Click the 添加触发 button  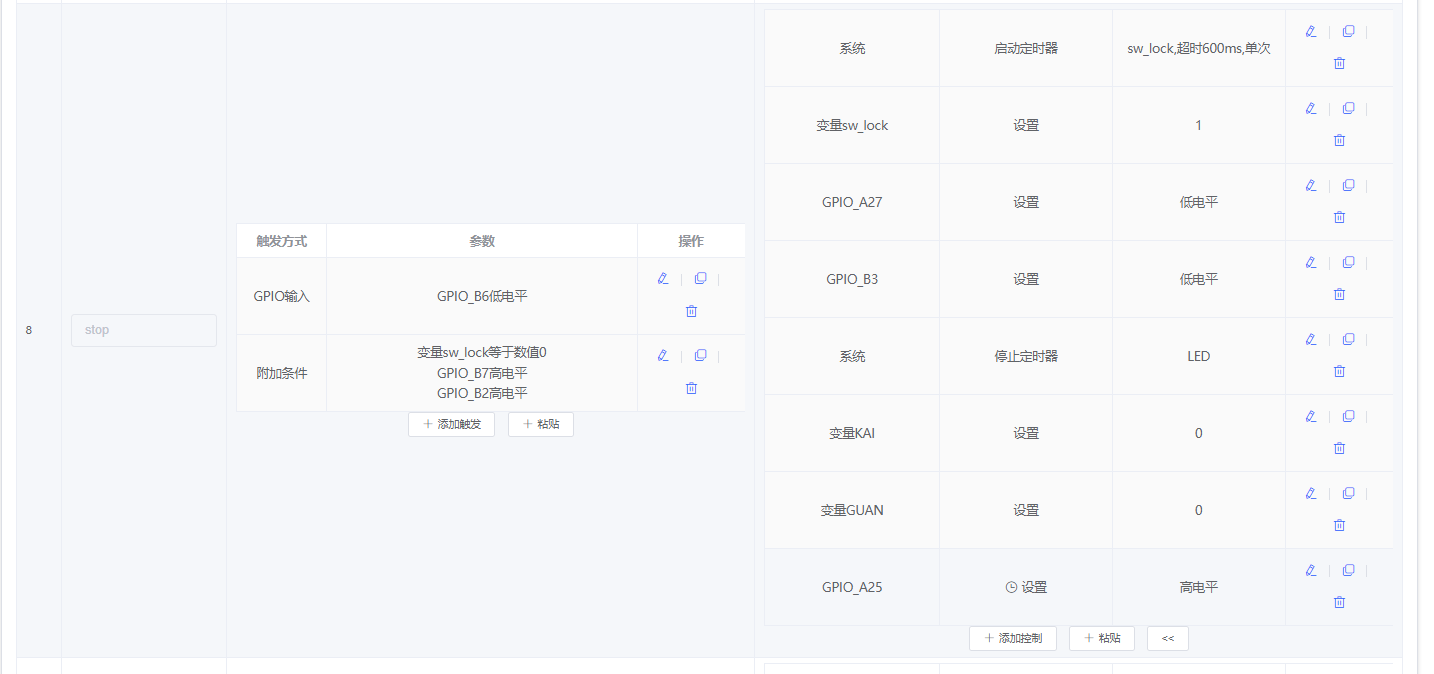(x=451, y=424)
